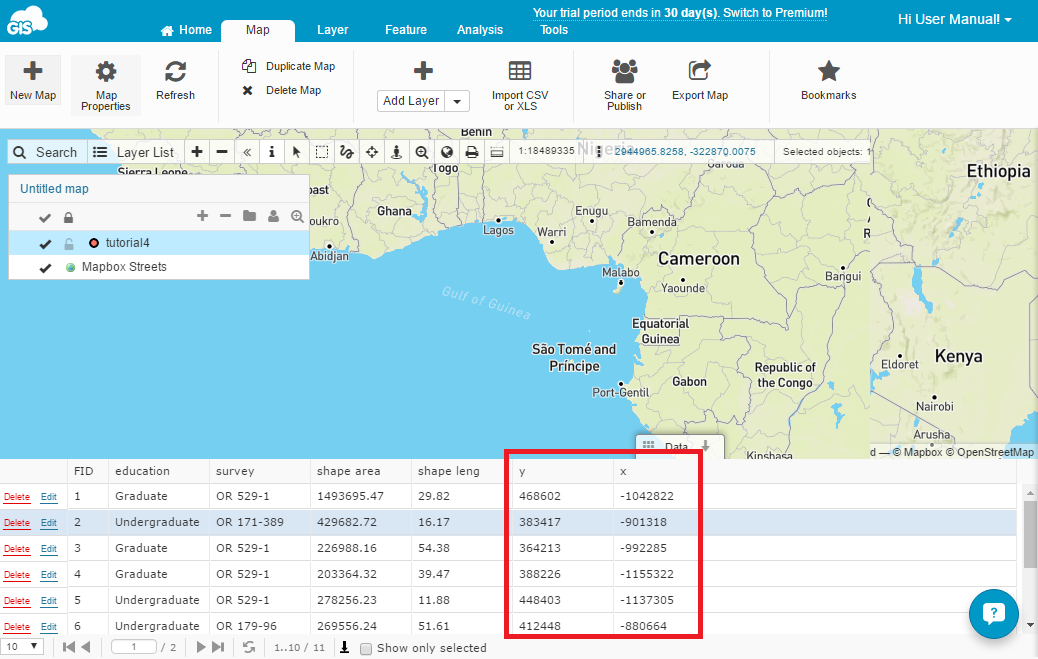The height and width of the screenshot is (659, 1038).
Task: Switch to the Layer tab
Action: click(332, 30)
